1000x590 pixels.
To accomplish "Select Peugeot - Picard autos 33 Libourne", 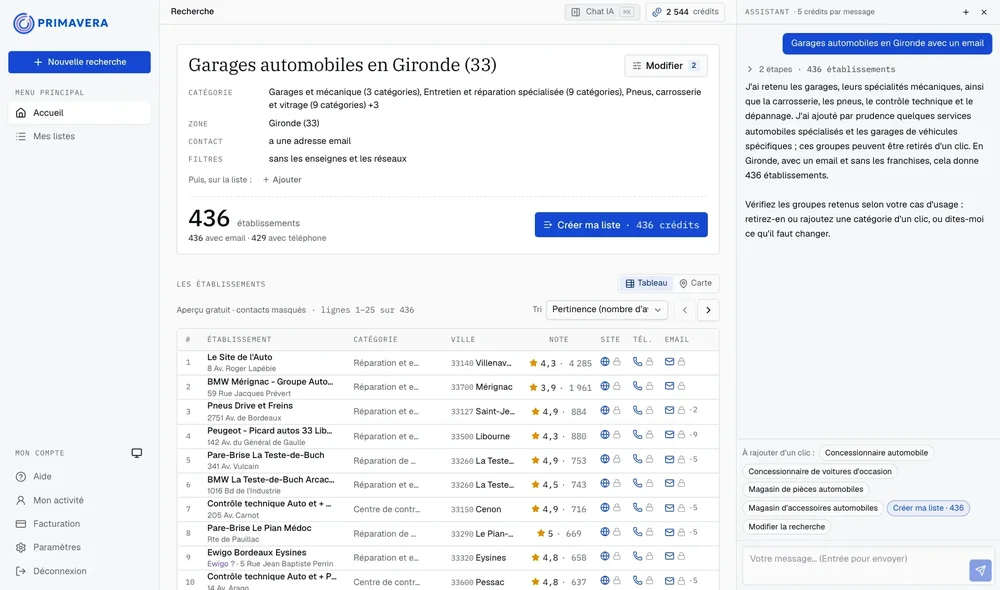I will tap(270, 431).
